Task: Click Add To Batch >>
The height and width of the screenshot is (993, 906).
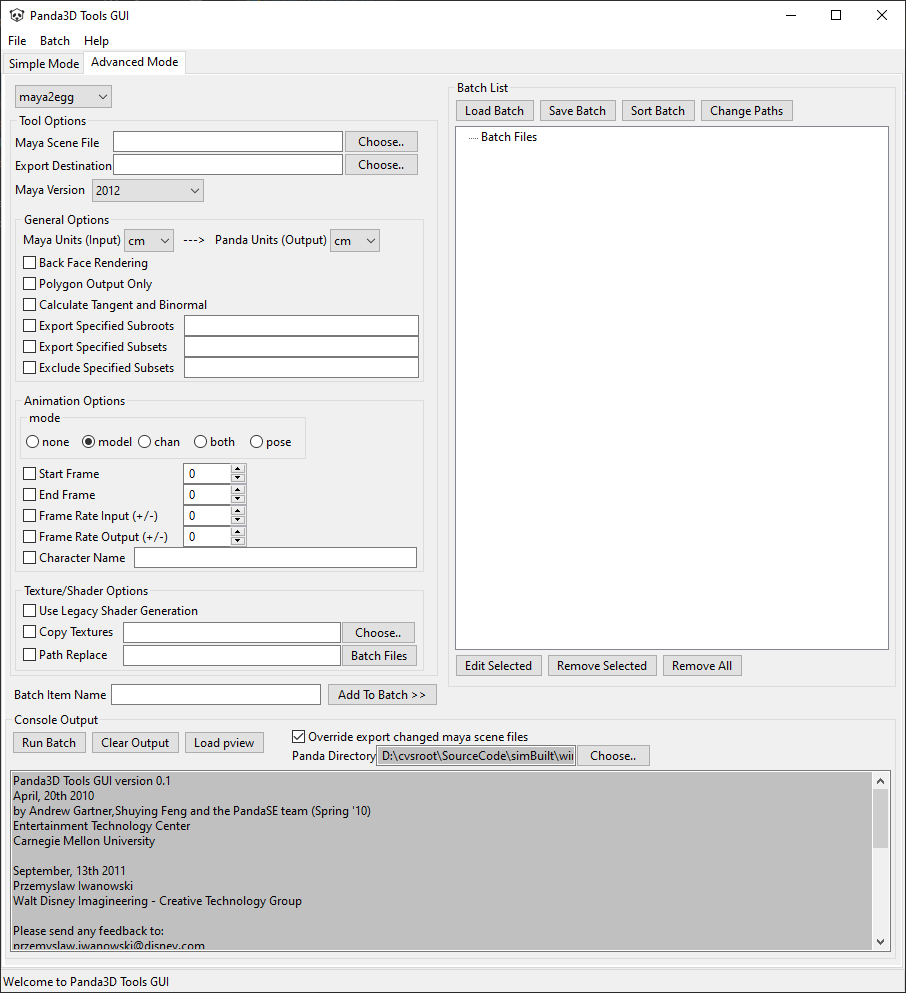Action: [x=382, y=695]
